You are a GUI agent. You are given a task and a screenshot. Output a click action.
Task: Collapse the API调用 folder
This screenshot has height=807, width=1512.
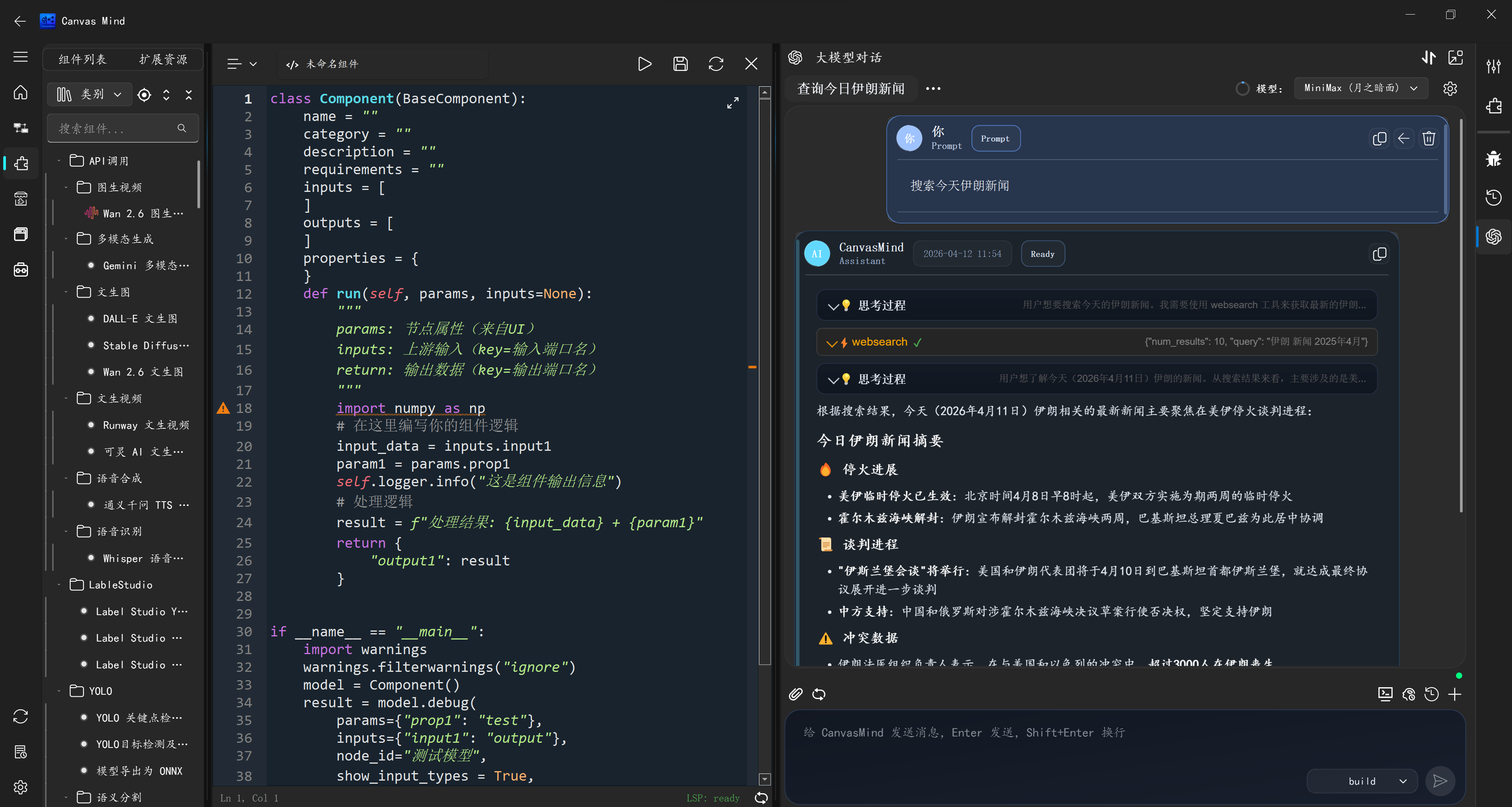59,161
